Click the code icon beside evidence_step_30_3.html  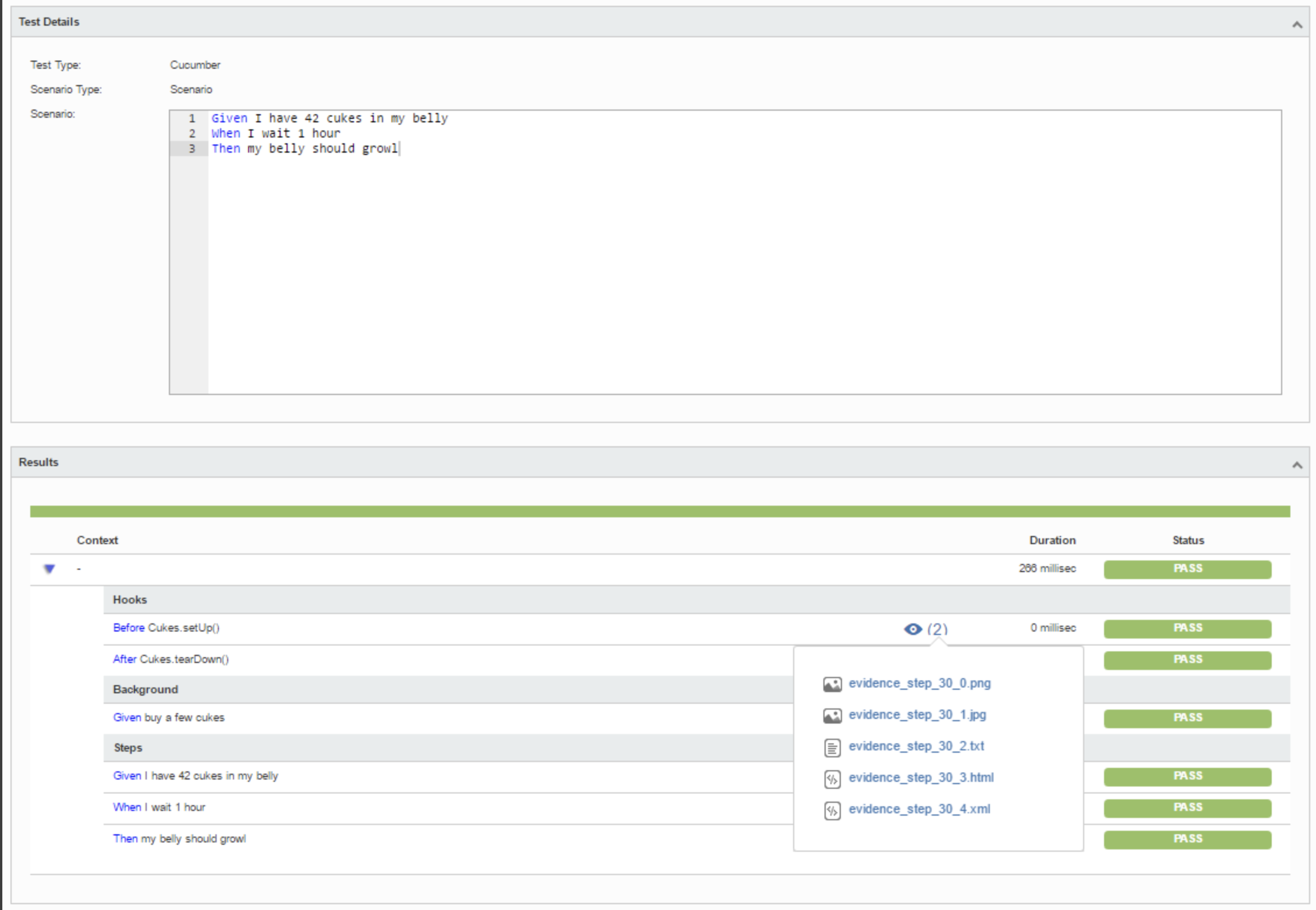coord(832,779)
